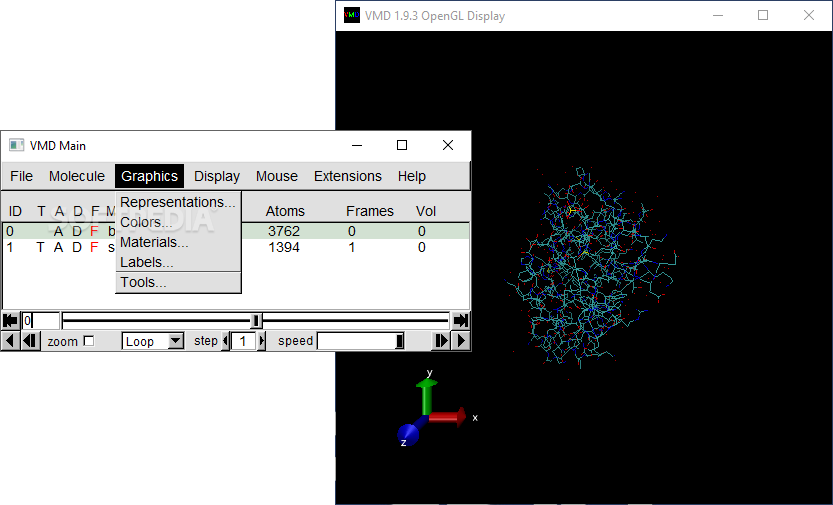The height and width of the screenshot is (505, 833).
Task: Open the Display menu
Action: point(217,176)
